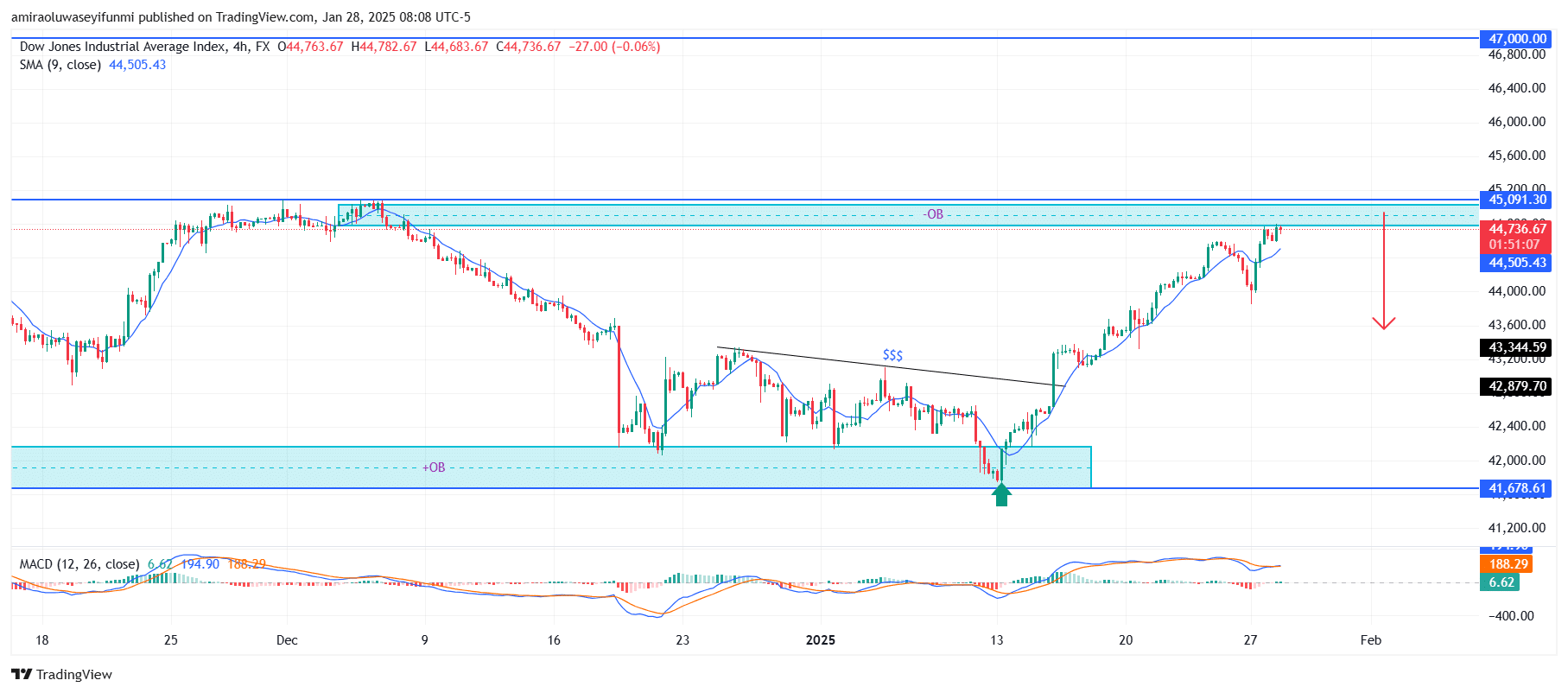1568x693 pixels.
Task: Click the SMA value 44,505.43 in legend
Action: pos(137,65)
